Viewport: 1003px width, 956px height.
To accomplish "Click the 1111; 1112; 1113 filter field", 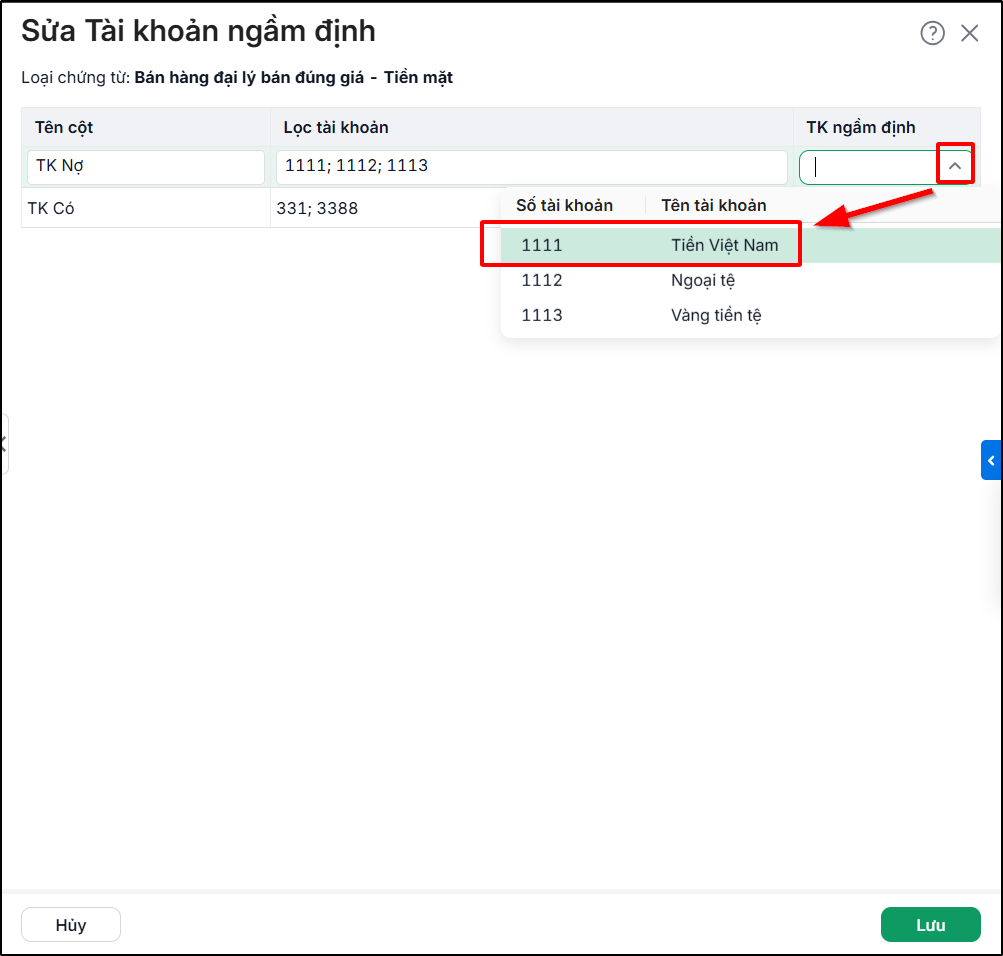I will coord(532,167).
